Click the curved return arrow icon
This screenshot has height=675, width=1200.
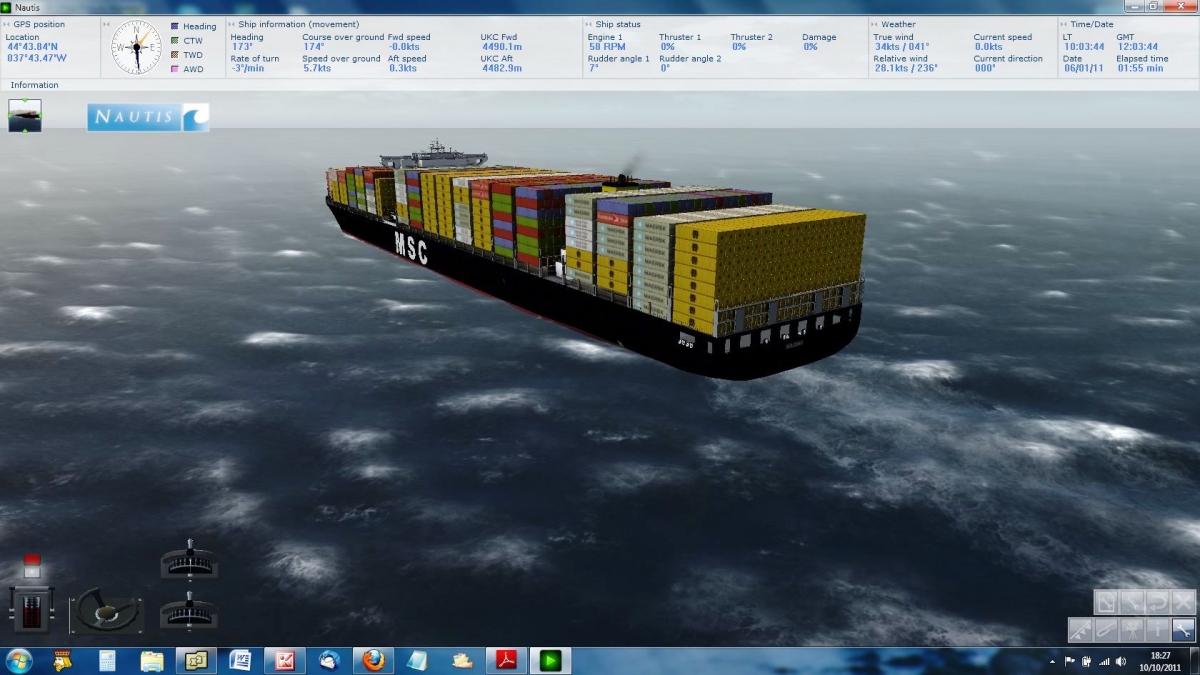tap(1157, 602)
